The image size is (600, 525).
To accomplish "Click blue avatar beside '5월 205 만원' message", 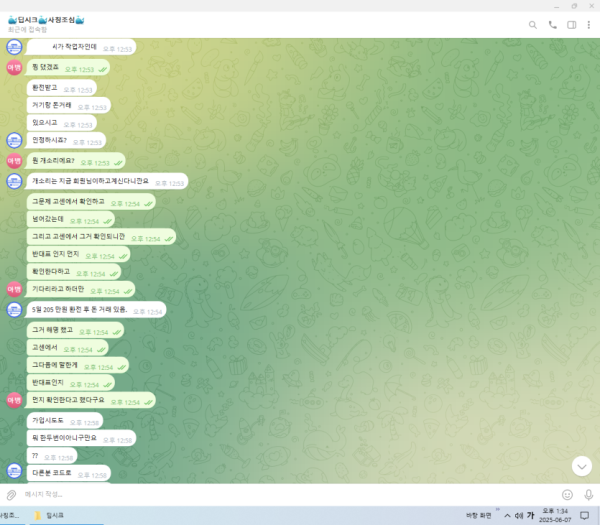I will point(15,310).
